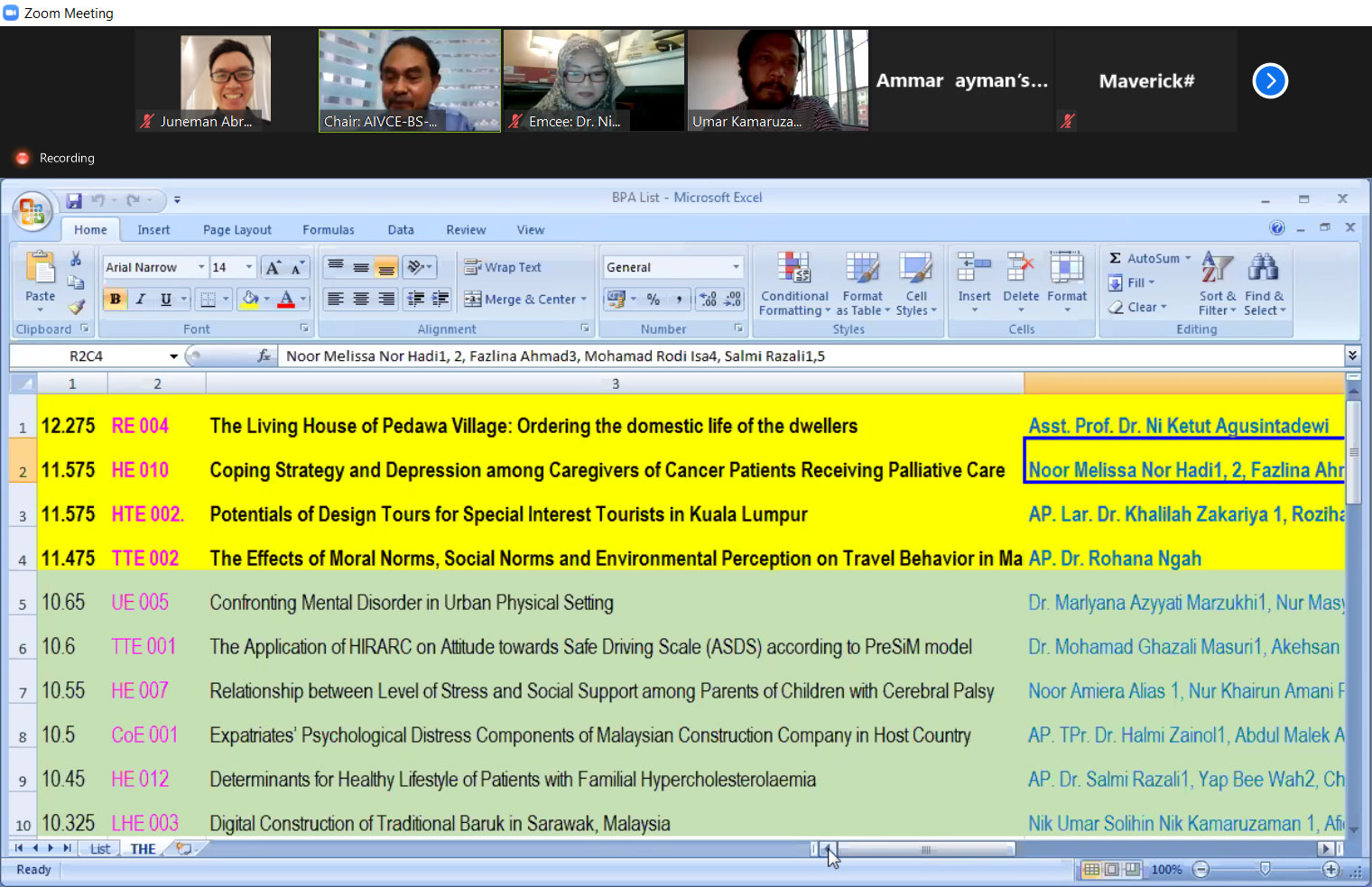Click Align Text Left icon
This screenshot has height=887, width=1372.
point(336,299)
